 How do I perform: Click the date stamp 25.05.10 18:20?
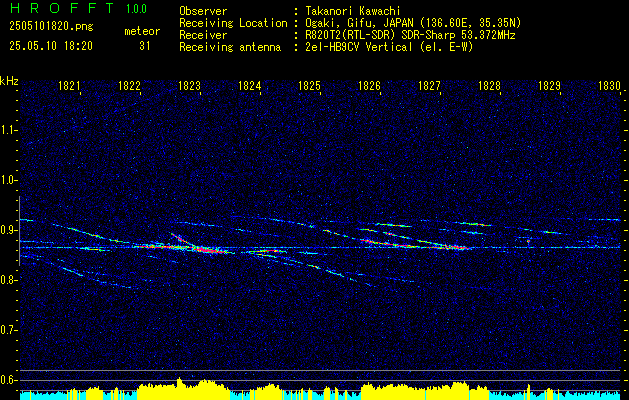(51, 46)
